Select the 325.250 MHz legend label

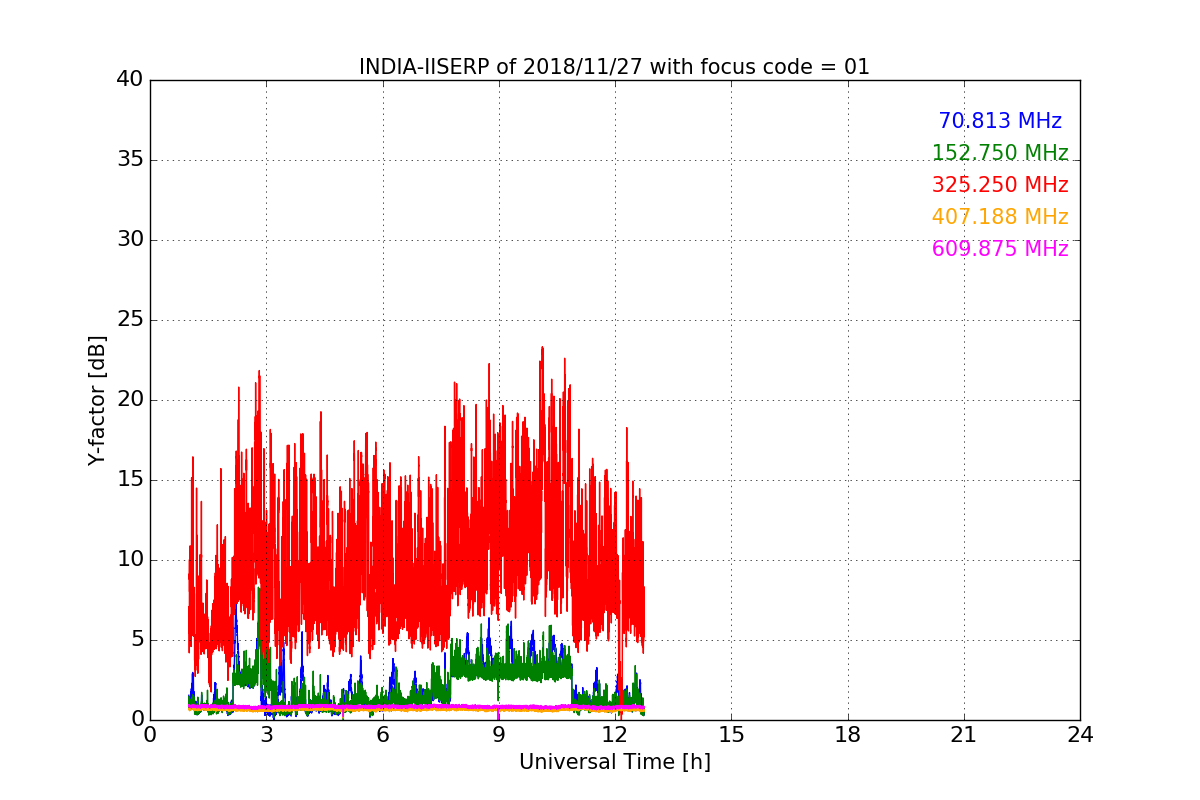tap(1000, 185)
